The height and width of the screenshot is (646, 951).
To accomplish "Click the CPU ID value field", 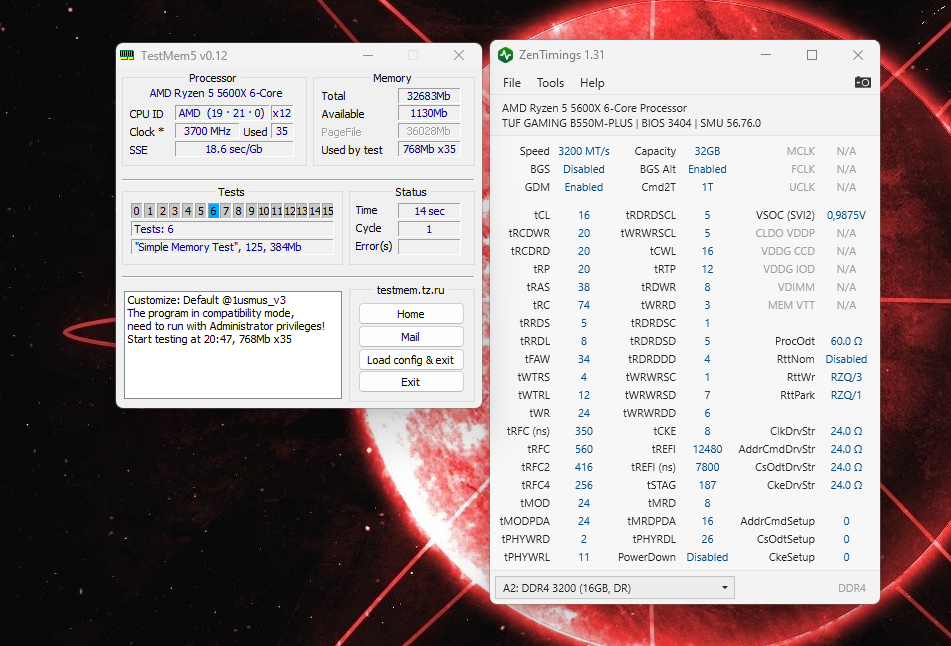I will pyautogui.click(x=222, y=113).
